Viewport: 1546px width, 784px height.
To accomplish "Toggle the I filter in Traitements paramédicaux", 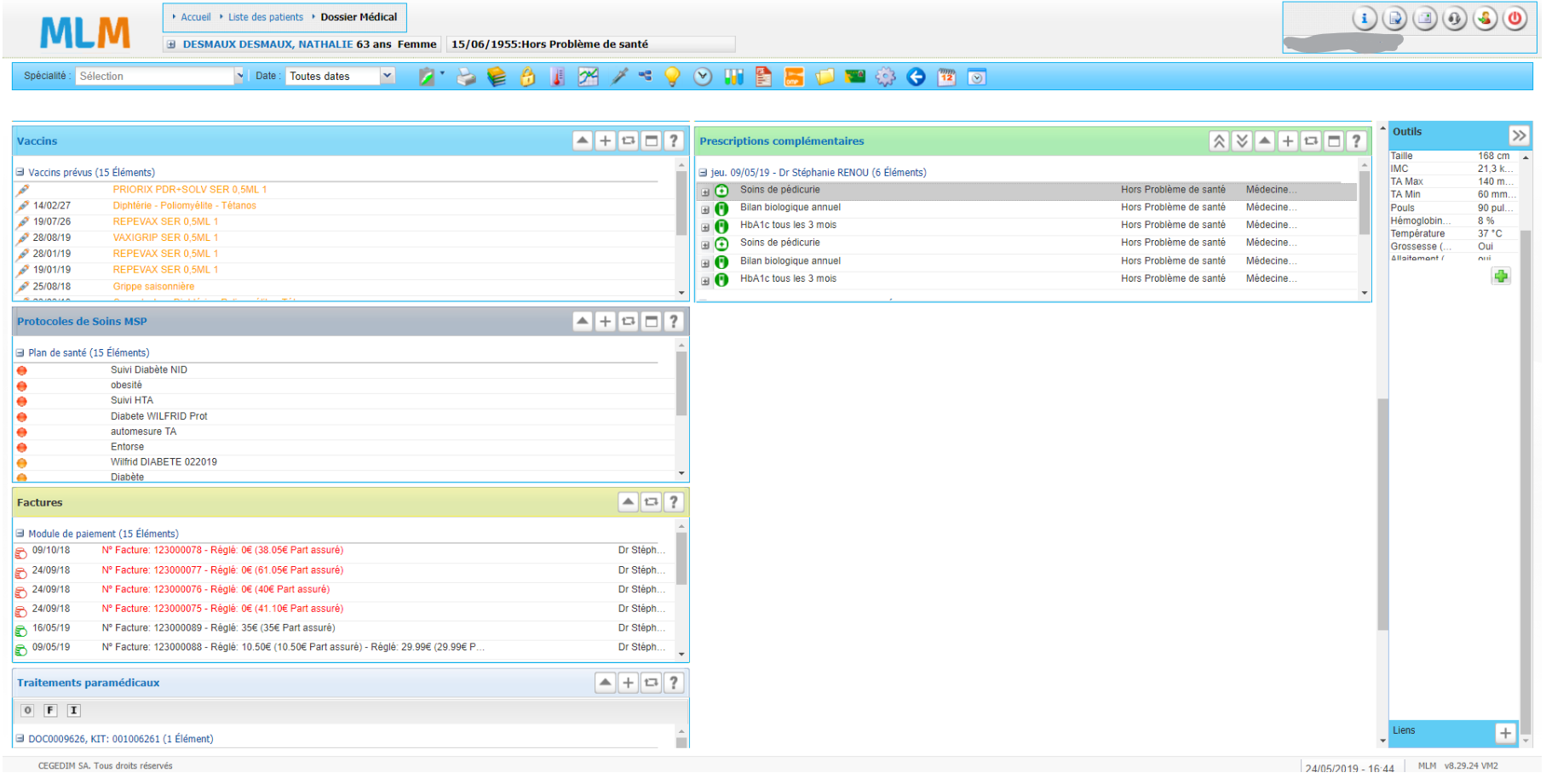I will [74, 711].
